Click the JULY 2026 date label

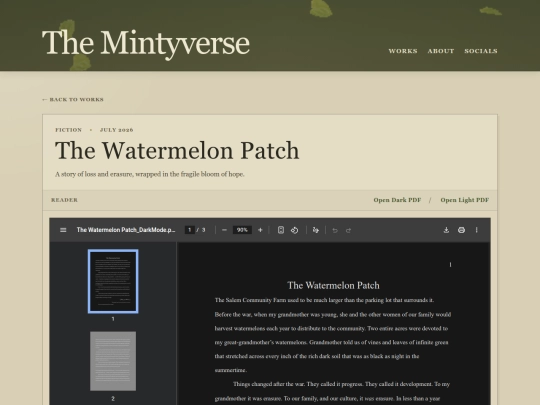click(x=117, y=130)
